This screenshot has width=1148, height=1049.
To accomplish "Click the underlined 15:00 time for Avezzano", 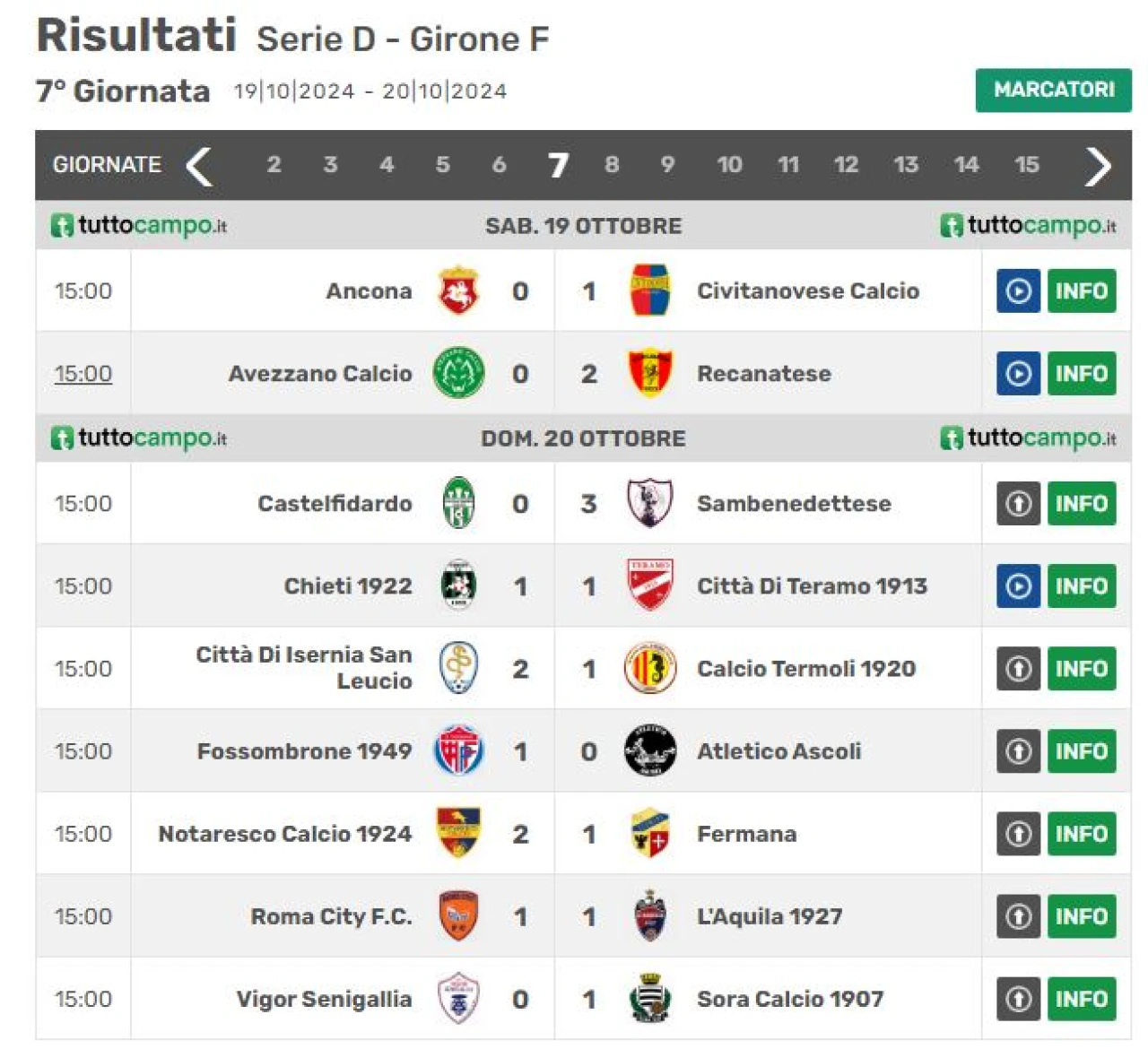I will (83, 373).
